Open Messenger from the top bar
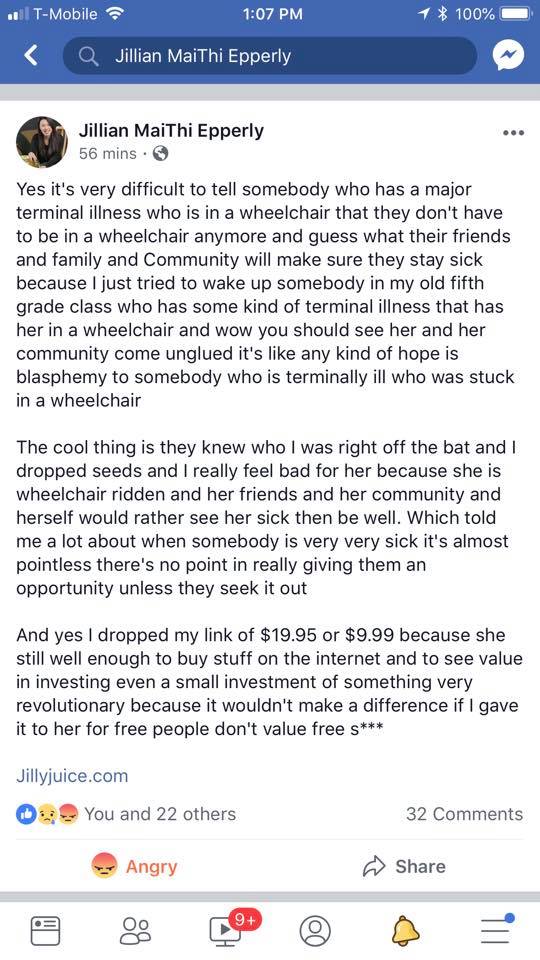 coord(508,56)
